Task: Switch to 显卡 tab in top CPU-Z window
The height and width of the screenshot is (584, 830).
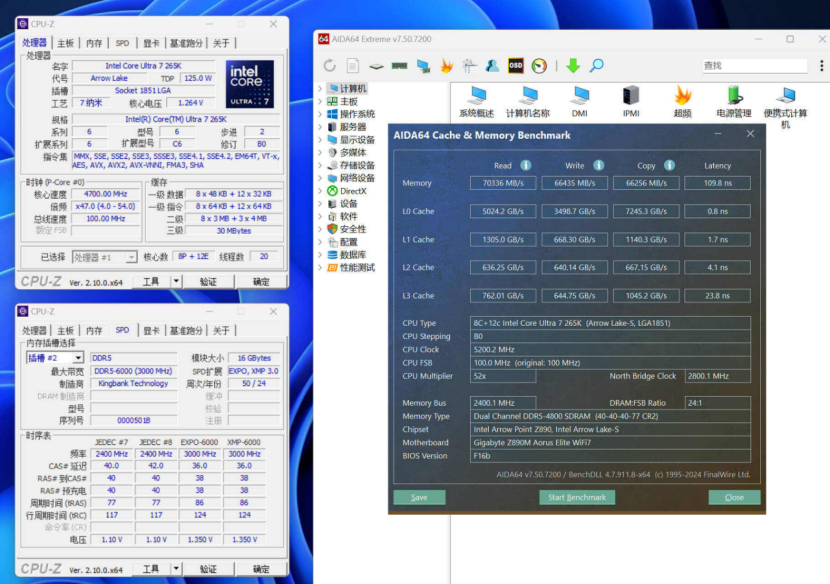Action: 151,43
